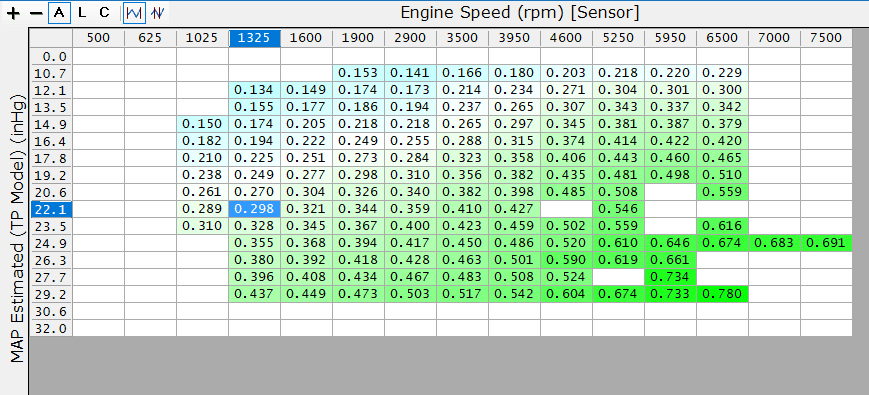Select the L mode button
Image resolution: width=869 pixels, height=395 pixels.
(x=82, y=13)
